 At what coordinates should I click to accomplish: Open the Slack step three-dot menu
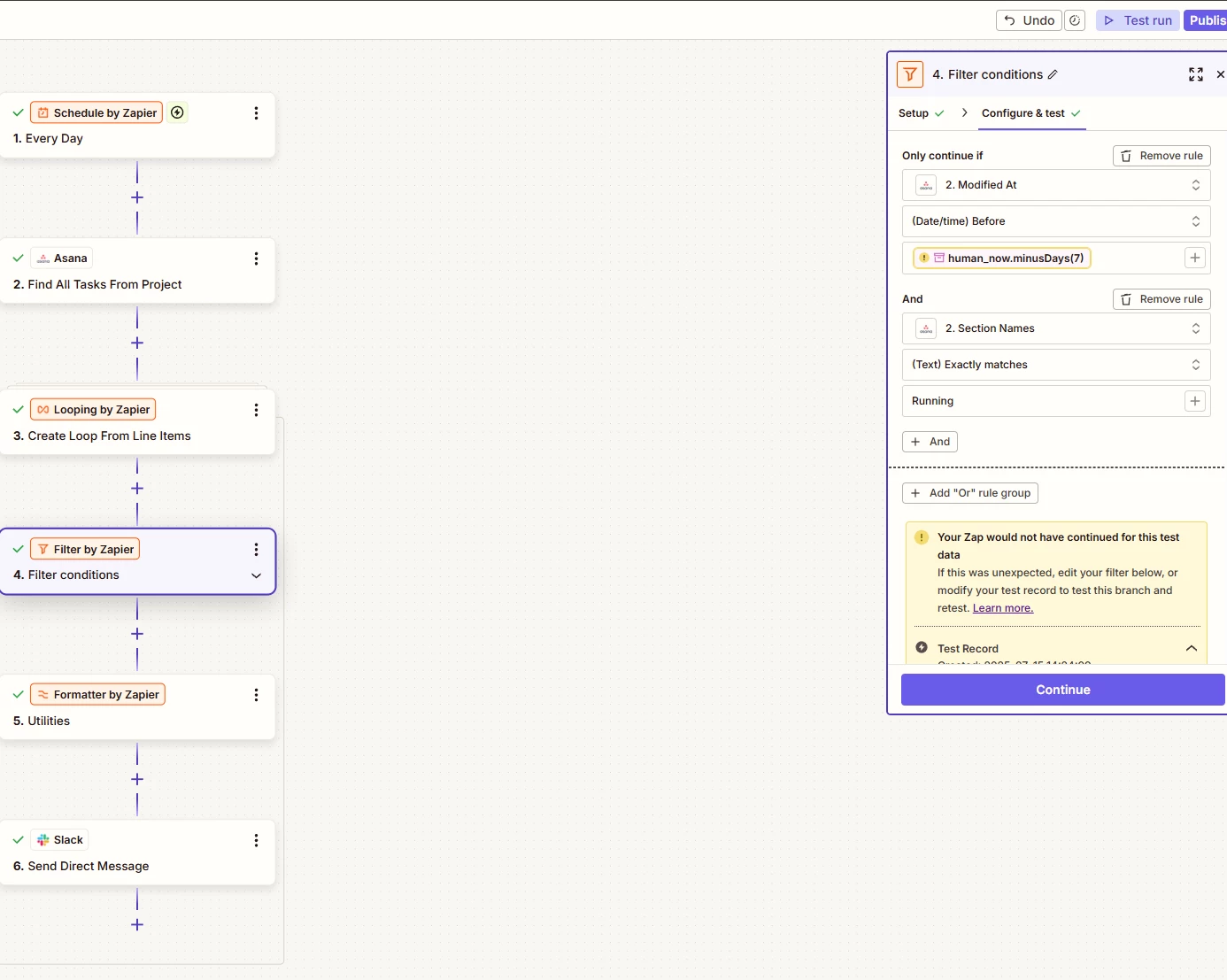(256, 840)
